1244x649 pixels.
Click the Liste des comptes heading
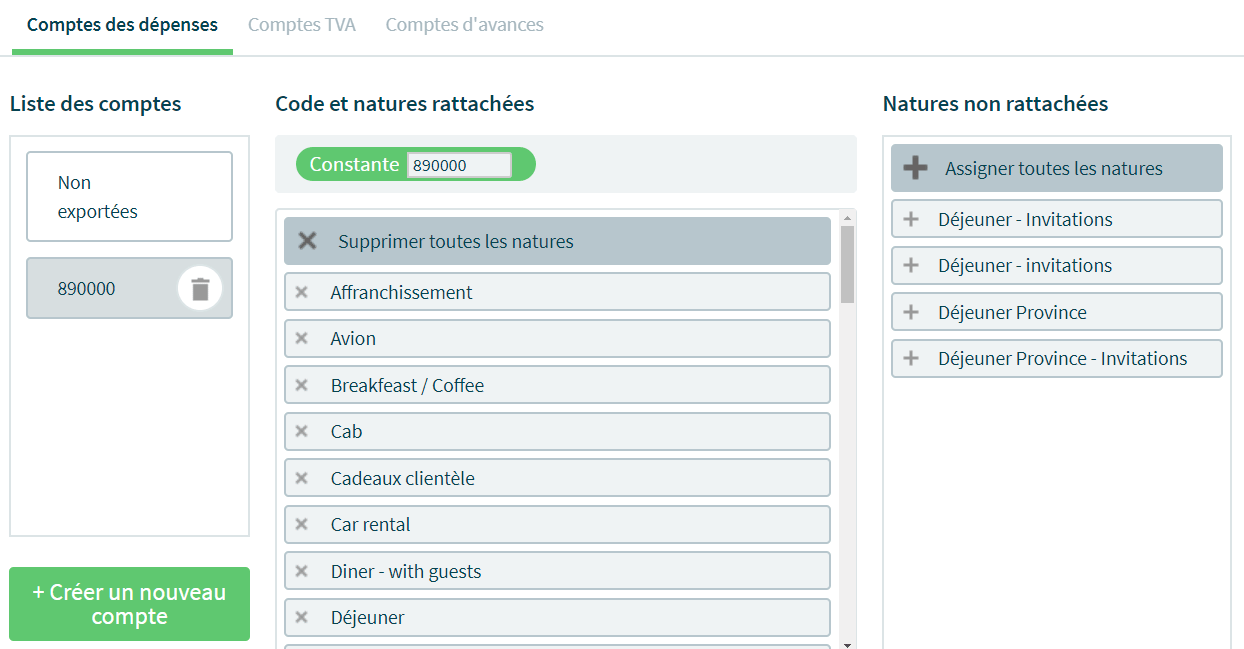(96, 103)
